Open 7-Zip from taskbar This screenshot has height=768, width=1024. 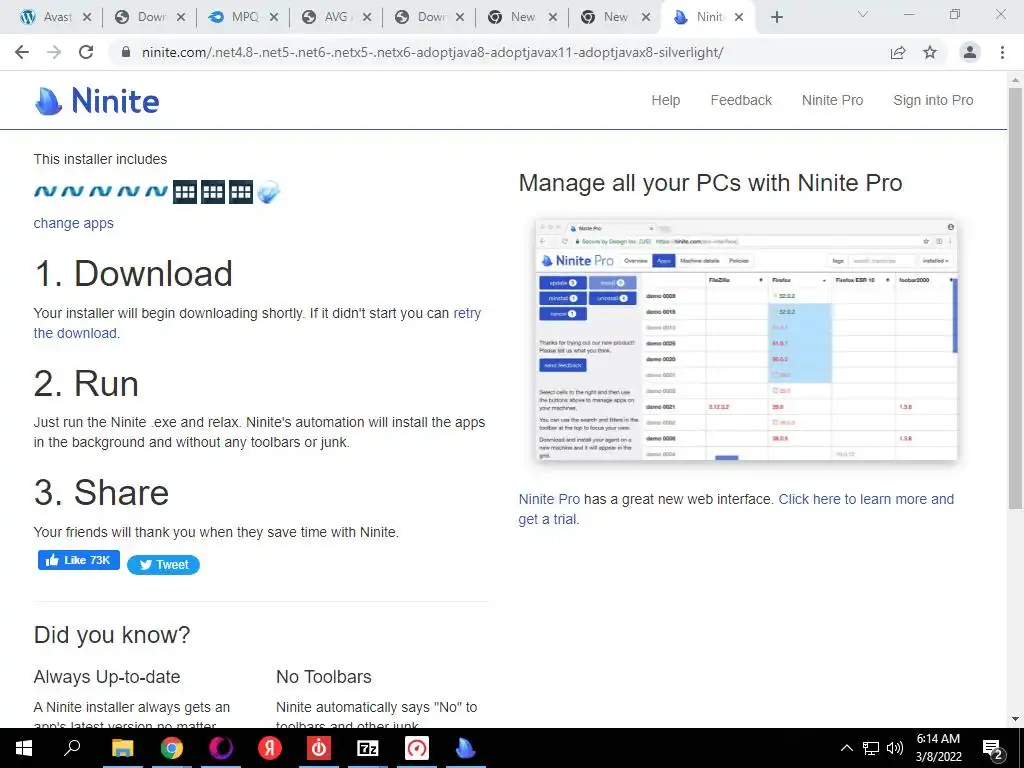coord(368,748)
